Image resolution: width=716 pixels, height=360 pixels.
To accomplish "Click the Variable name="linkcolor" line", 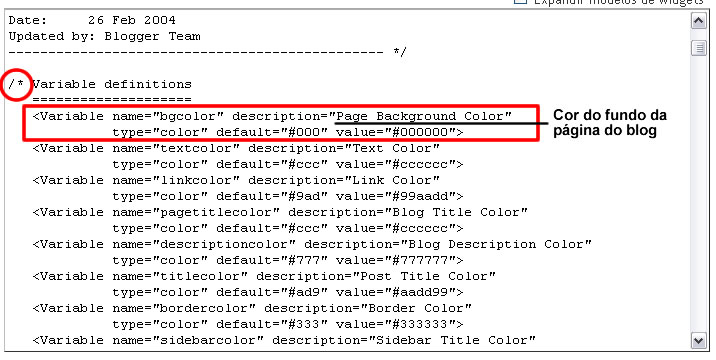I will [x=236, y=180].
